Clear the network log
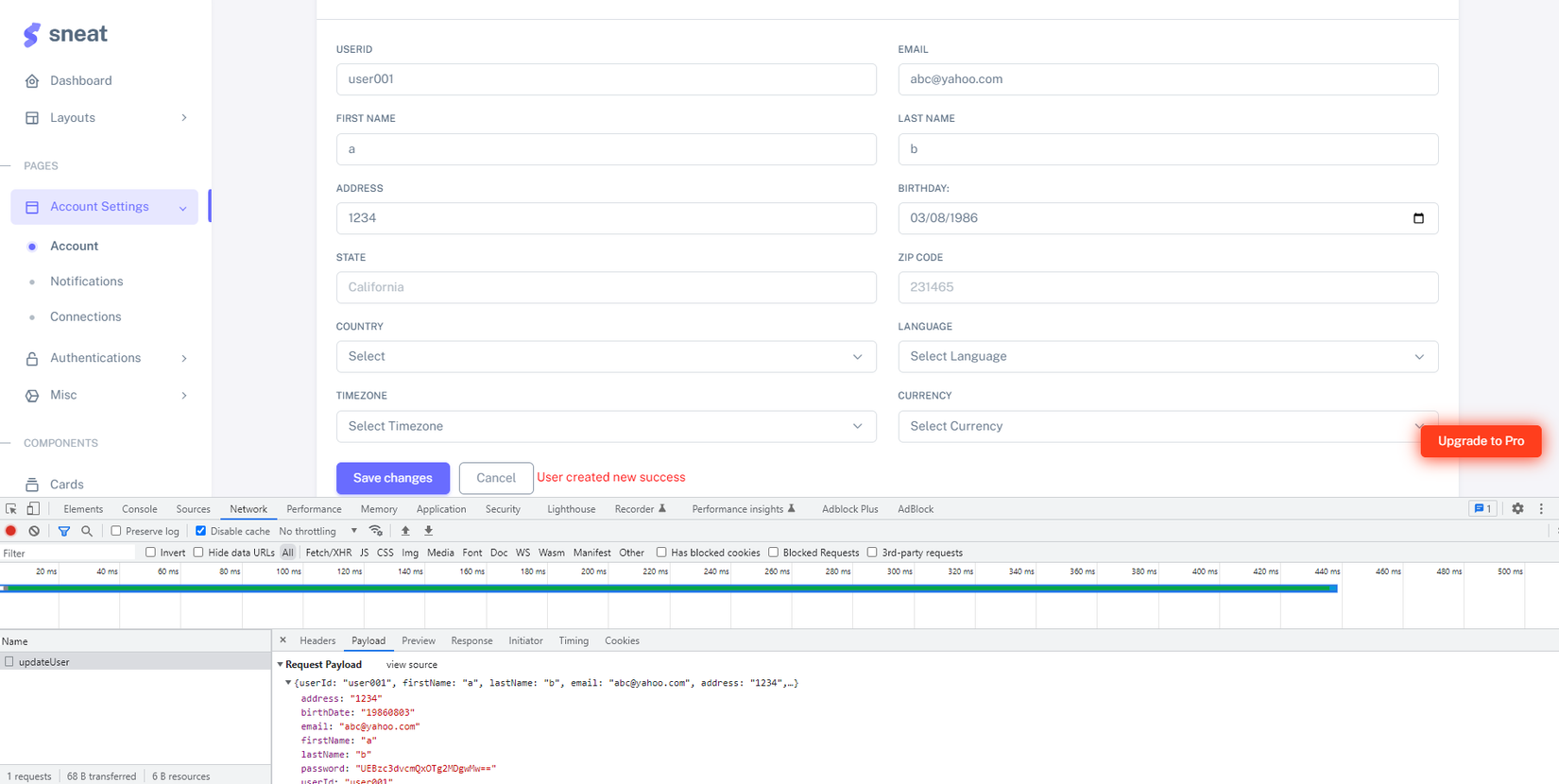This screenshot has width=1559, height=784. coord(34,531)
